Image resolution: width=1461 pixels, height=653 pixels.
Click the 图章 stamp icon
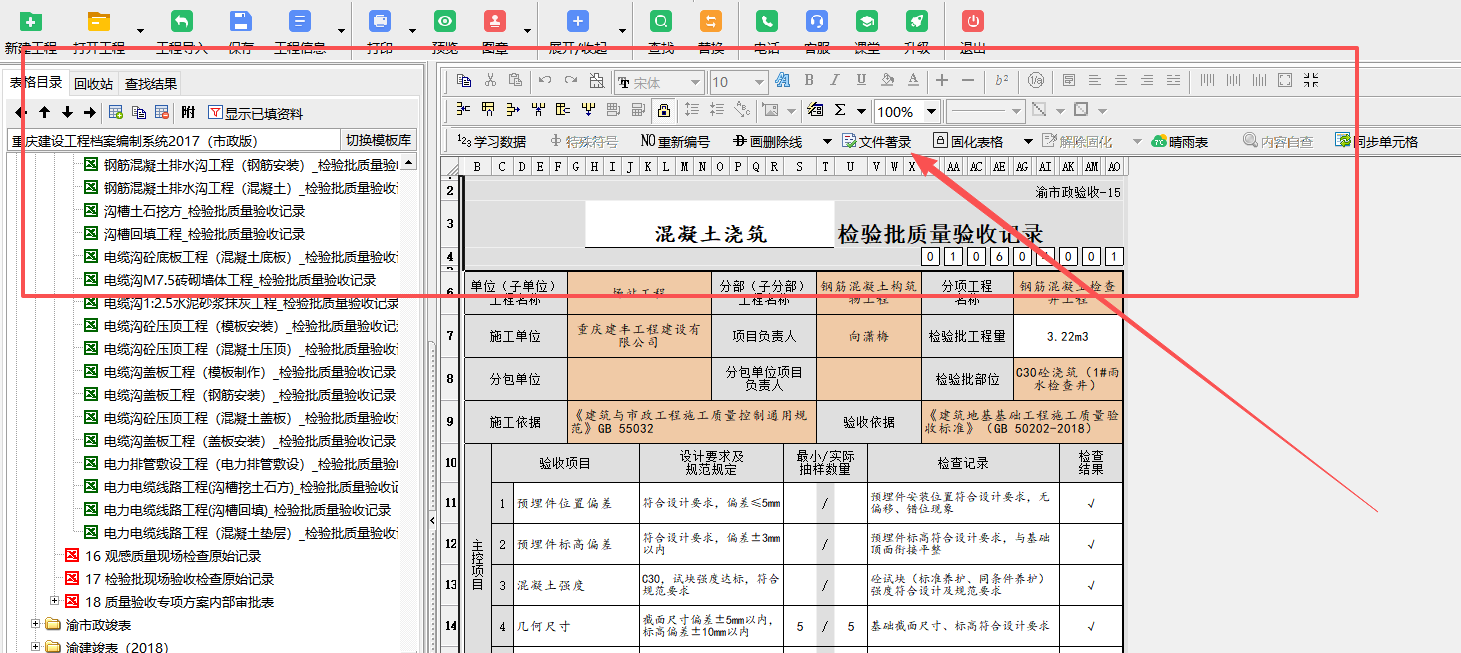494,20
